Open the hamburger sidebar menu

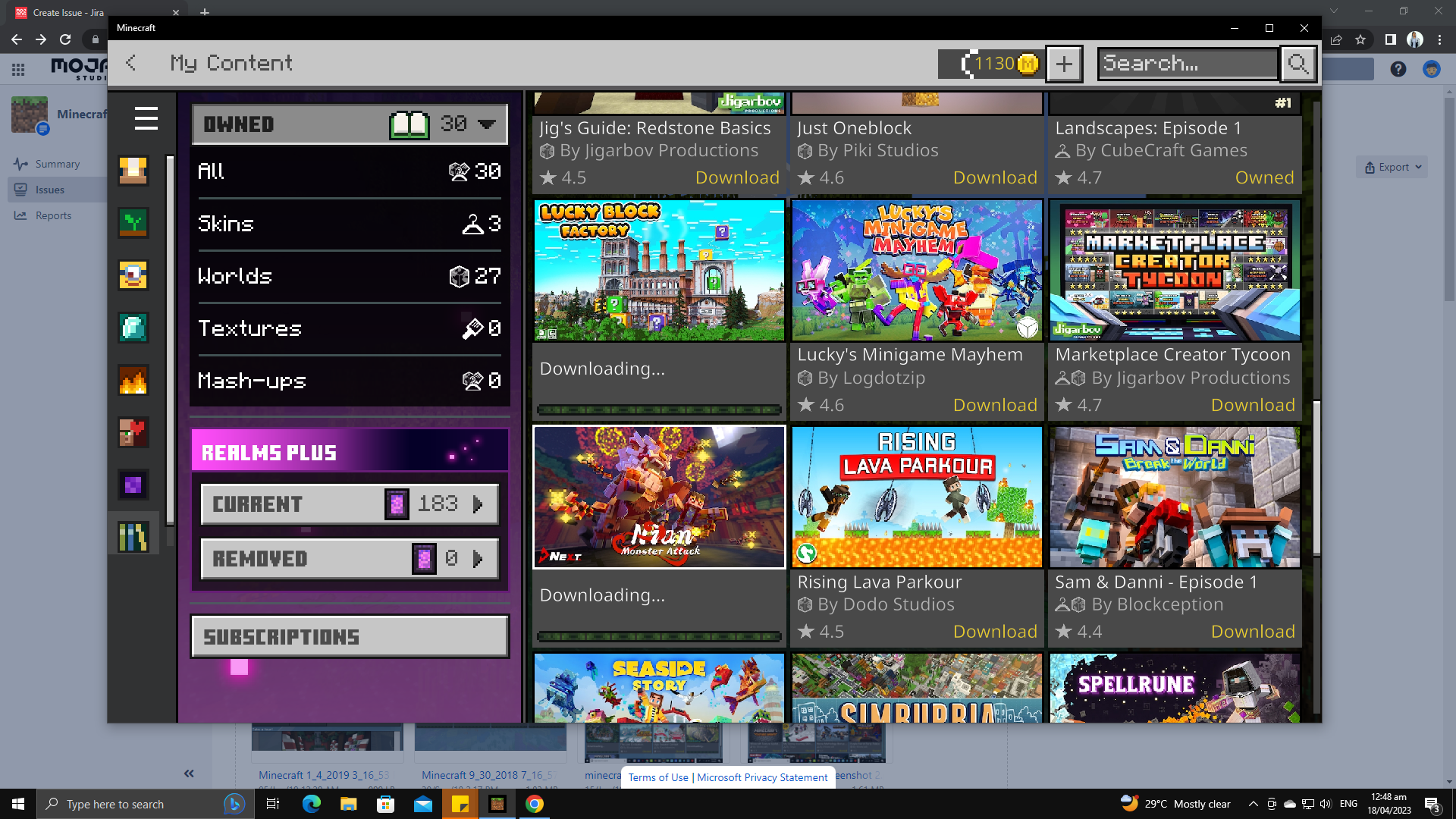click(146, 118)
